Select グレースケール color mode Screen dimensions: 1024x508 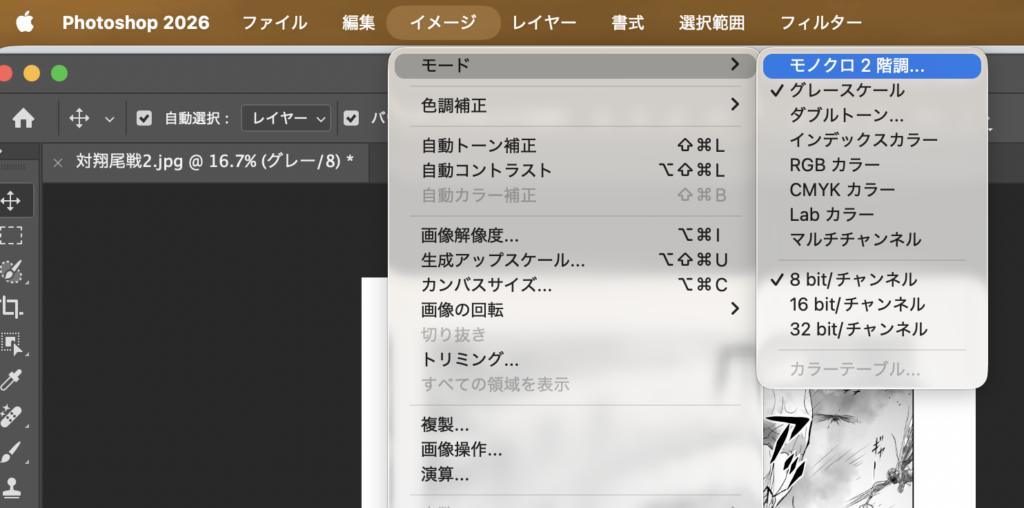coord(846,91)
